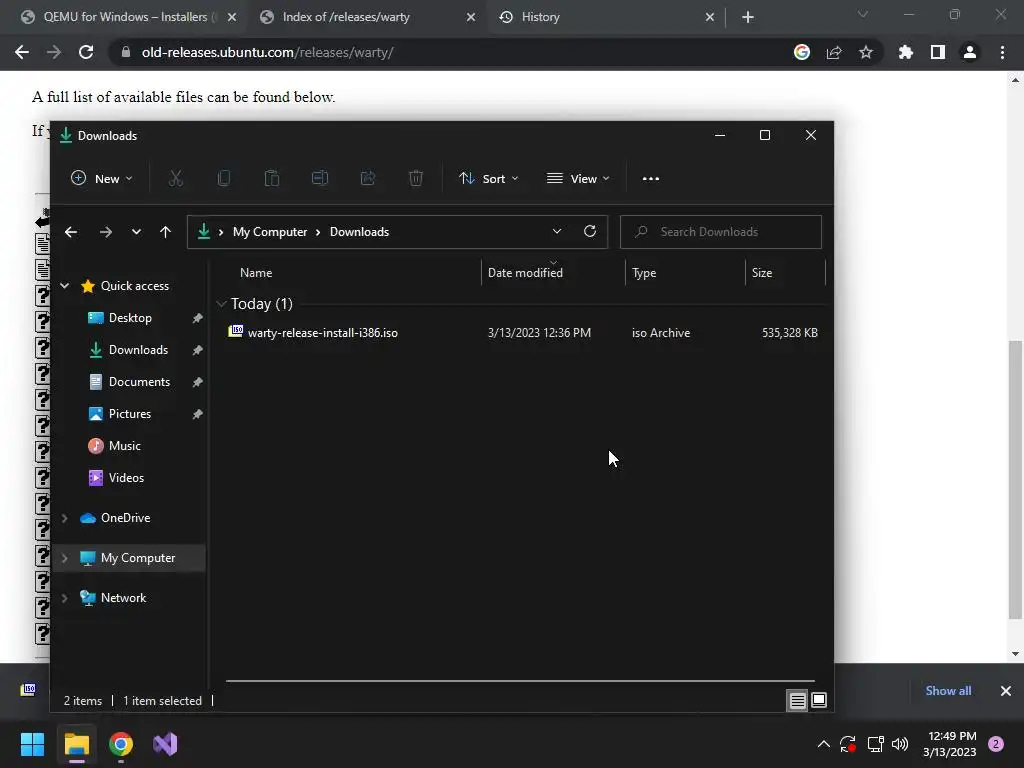Show hidden system tray icons
Screen dimensions: 1024x768
tap(824, 744)
